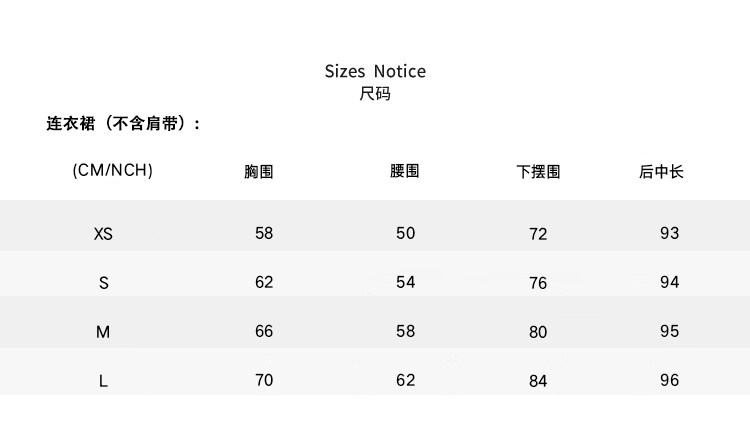Click the L size row label
The image size is (750, 439).
[103, 381]
